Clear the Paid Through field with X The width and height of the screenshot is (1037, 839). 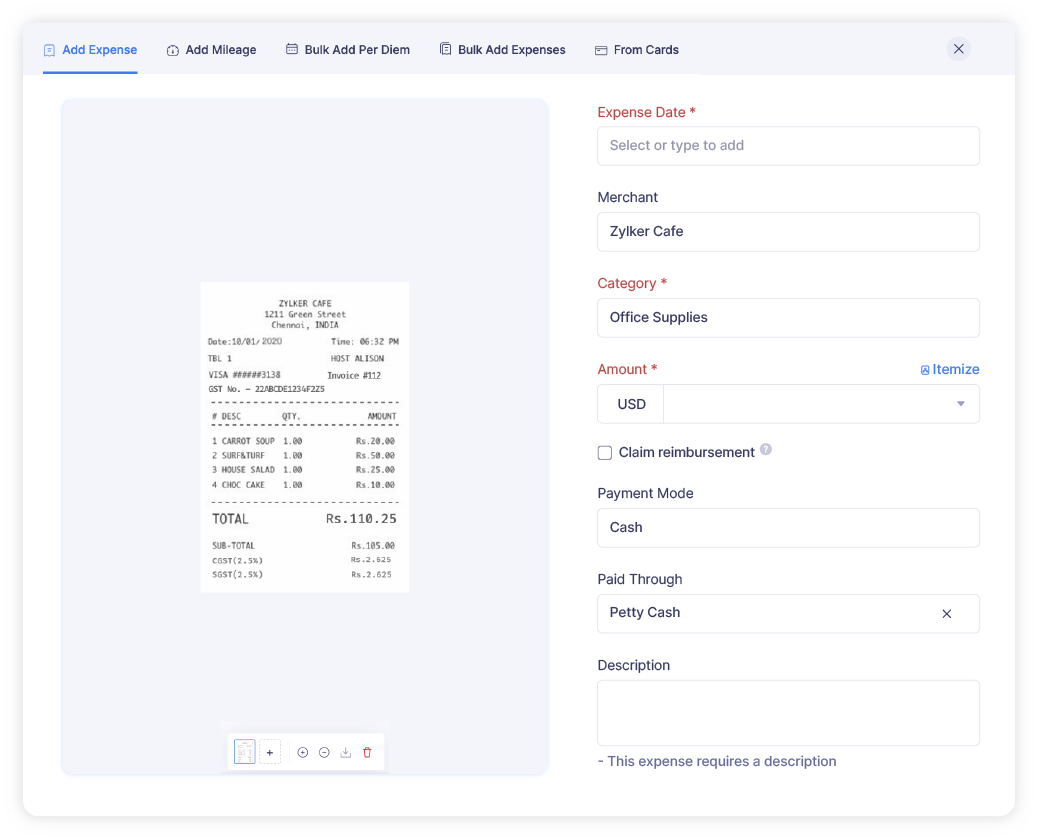tap(946, 613)
